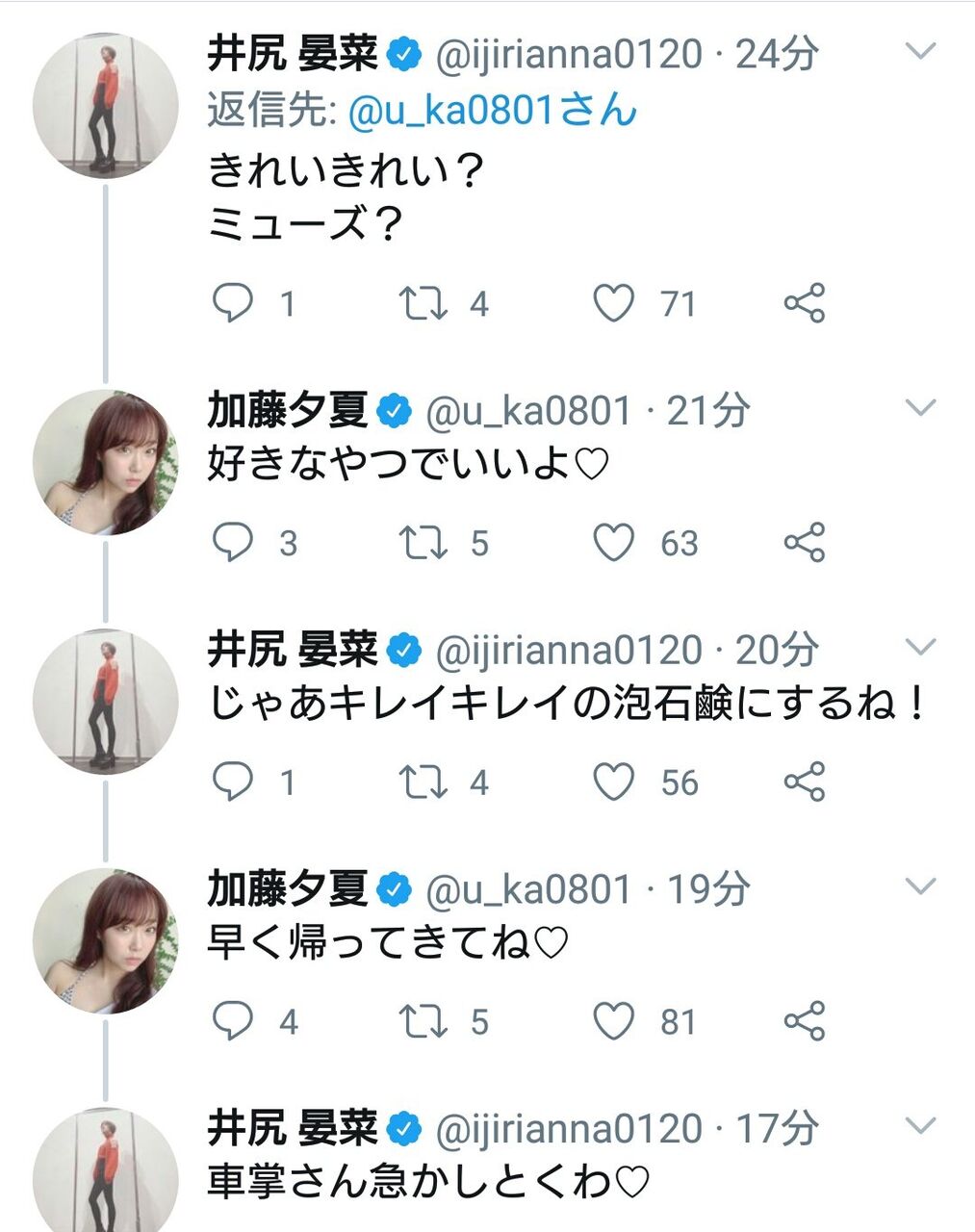Share the 好きなやつでいいよ tweet
Screen dimensions: 975x1232
point(805,543)
